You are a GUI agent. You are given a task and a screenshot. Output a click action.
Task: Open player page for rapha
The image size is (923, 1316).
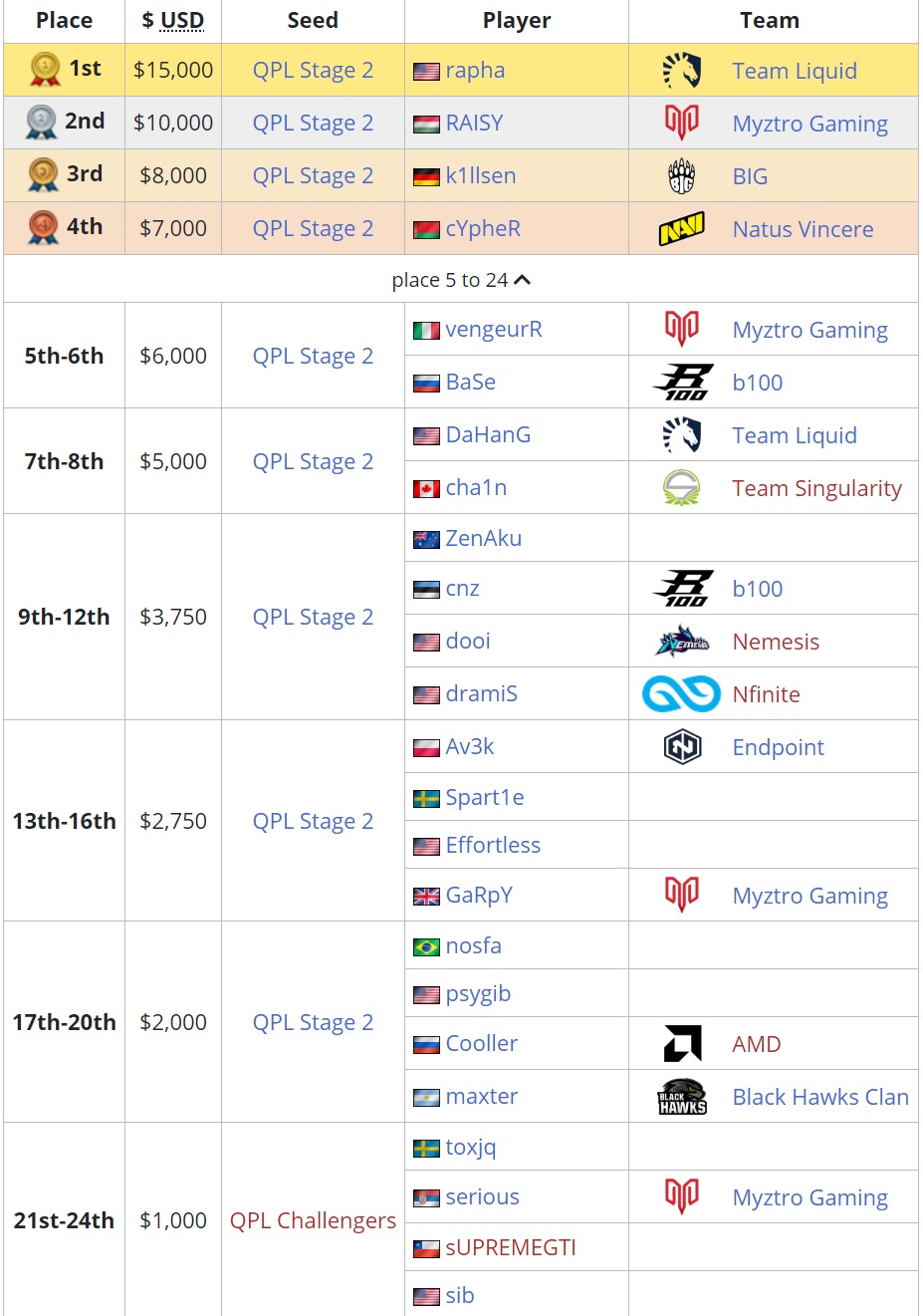click(x=475, y=71)
